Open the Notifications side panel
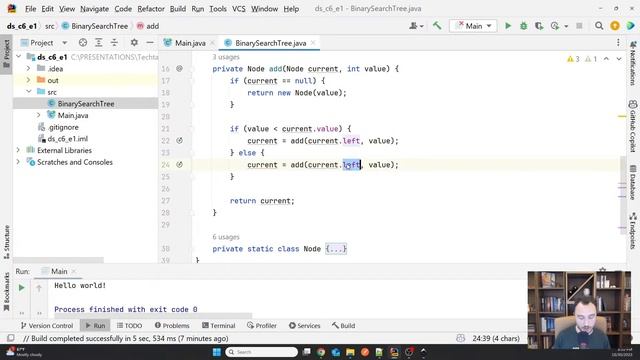640x360 pixels. [x=633, y=63]
